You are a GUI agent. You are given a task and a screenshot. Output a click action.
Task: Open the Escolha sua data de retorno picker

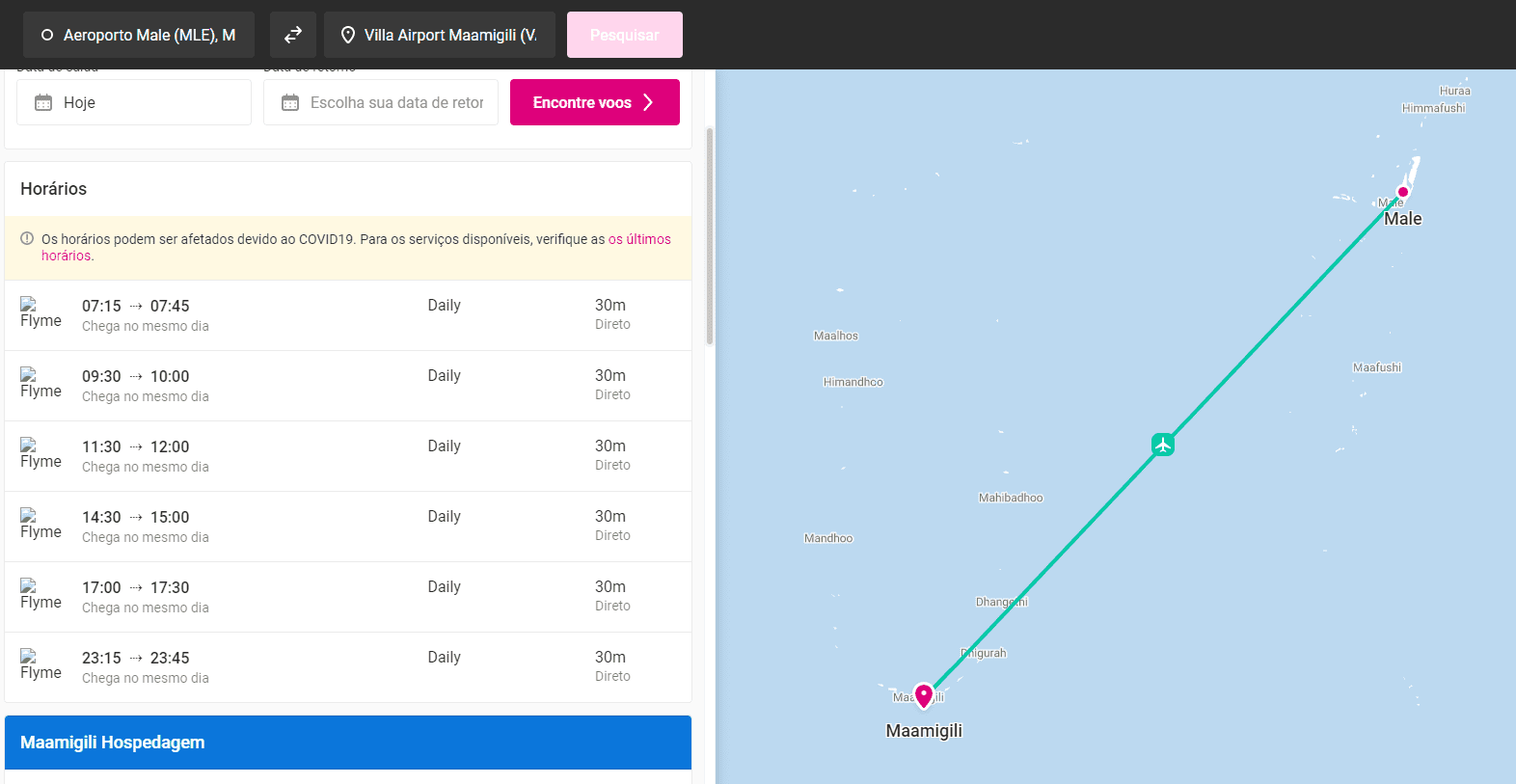tap(381, 102)
